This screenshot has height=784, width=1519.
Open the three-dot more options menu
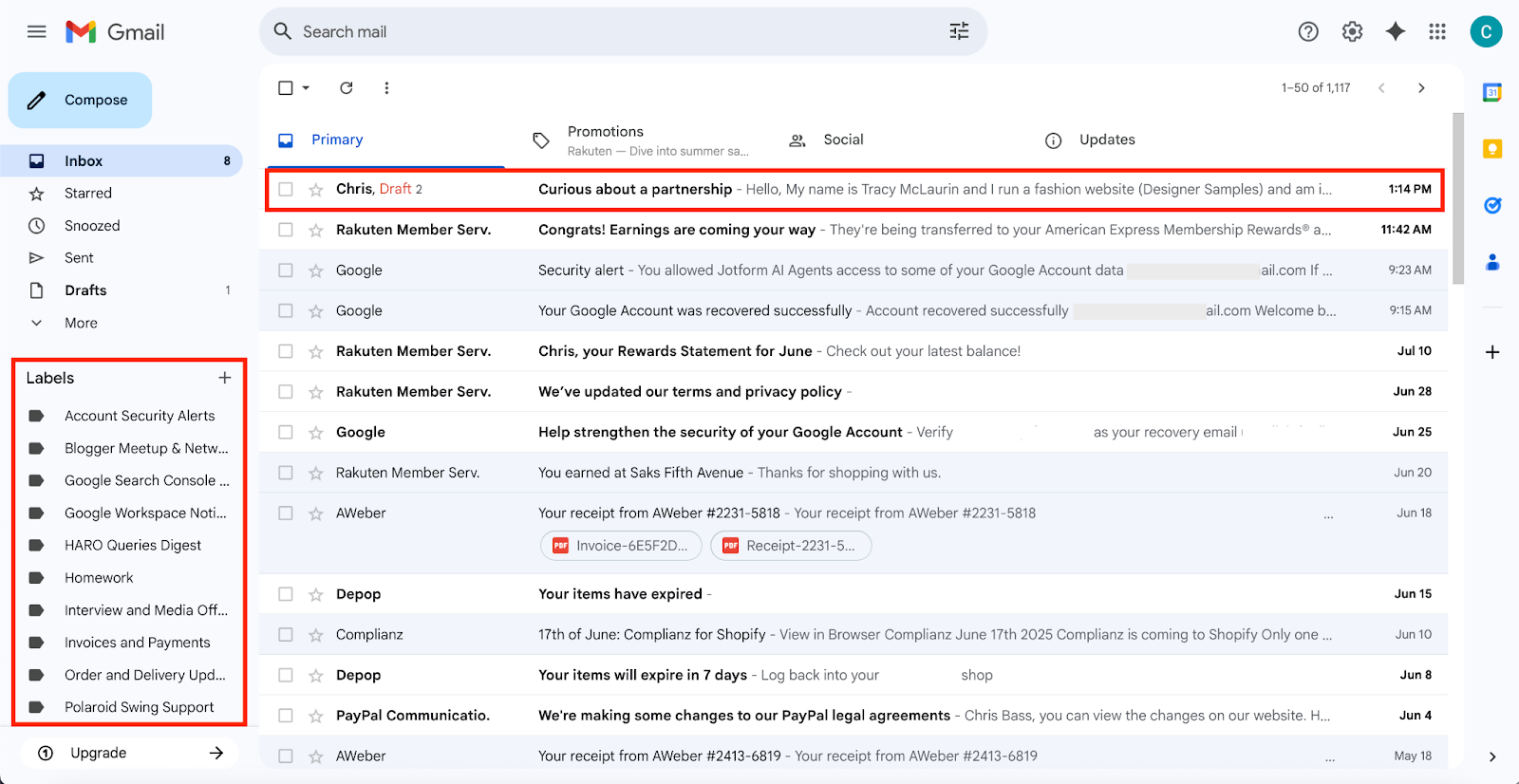point(386,88)
